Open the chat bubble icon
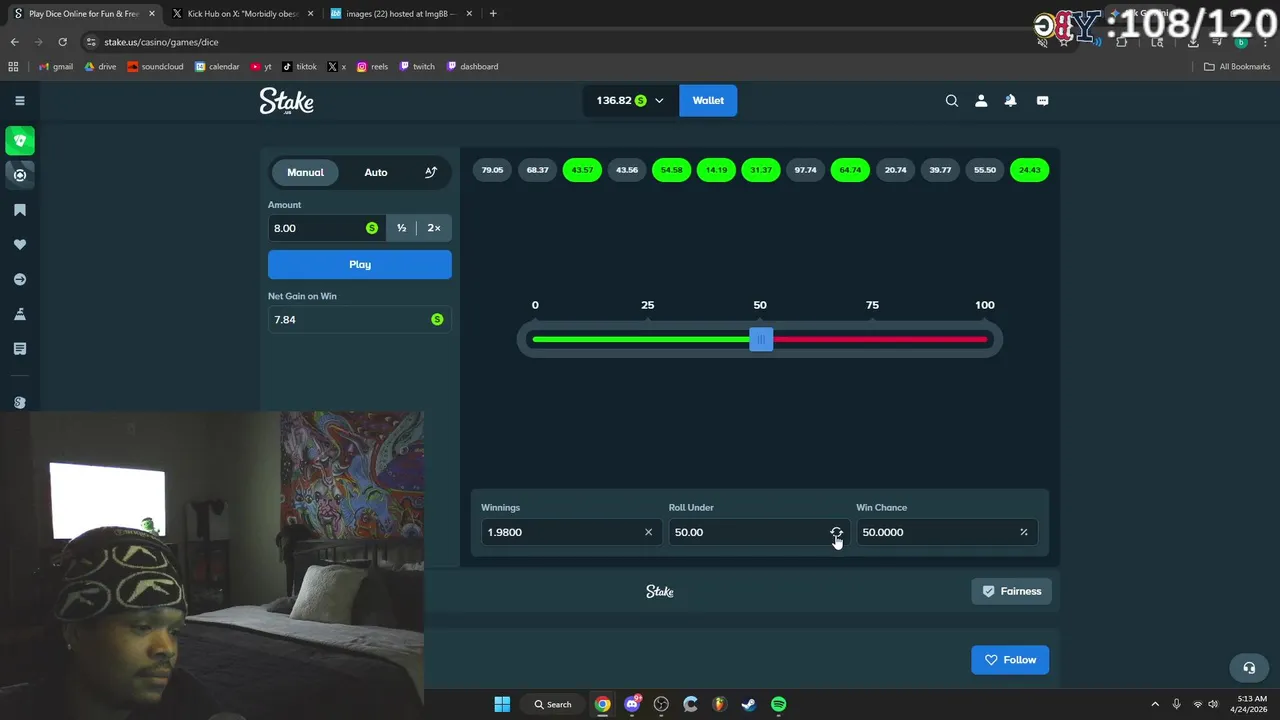Image resolution: width=1280 pixels, height=720 pixels. 1042,100
